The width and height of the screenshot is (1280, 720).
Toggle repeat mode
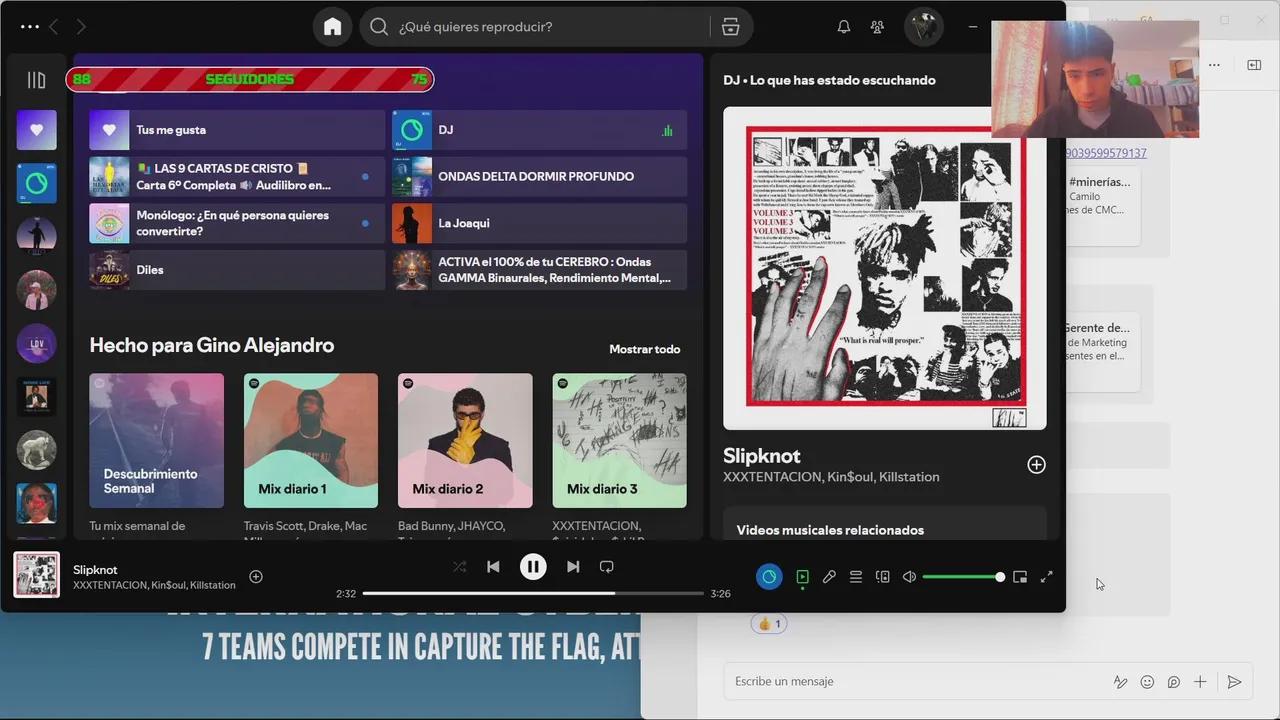(606, 567)
